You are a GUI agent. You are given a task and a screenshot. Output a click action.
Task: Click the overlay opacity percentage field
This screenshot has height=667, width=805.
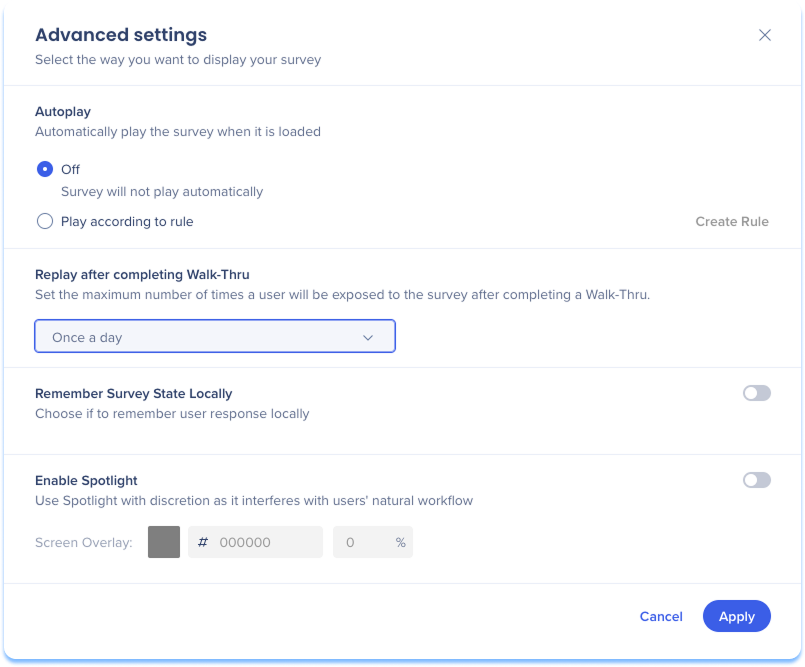[x=360, y=542]
